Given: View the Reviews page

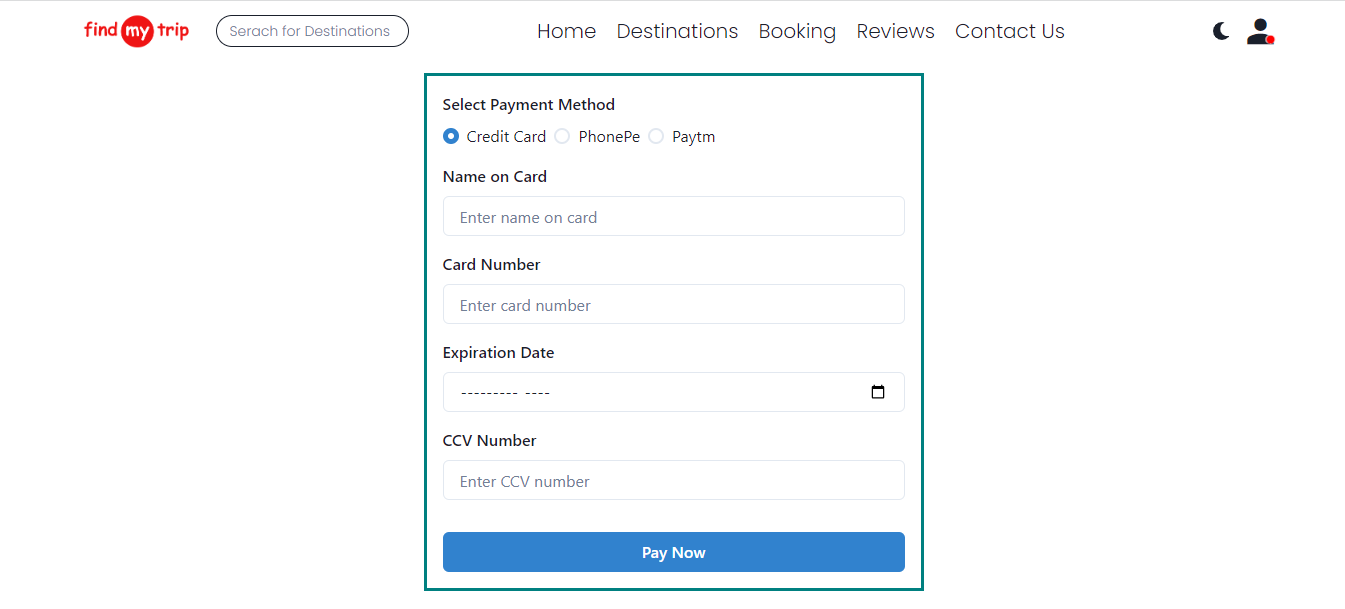Looking at the screenshot, I should pyautogui.click(x=895, y=31).
